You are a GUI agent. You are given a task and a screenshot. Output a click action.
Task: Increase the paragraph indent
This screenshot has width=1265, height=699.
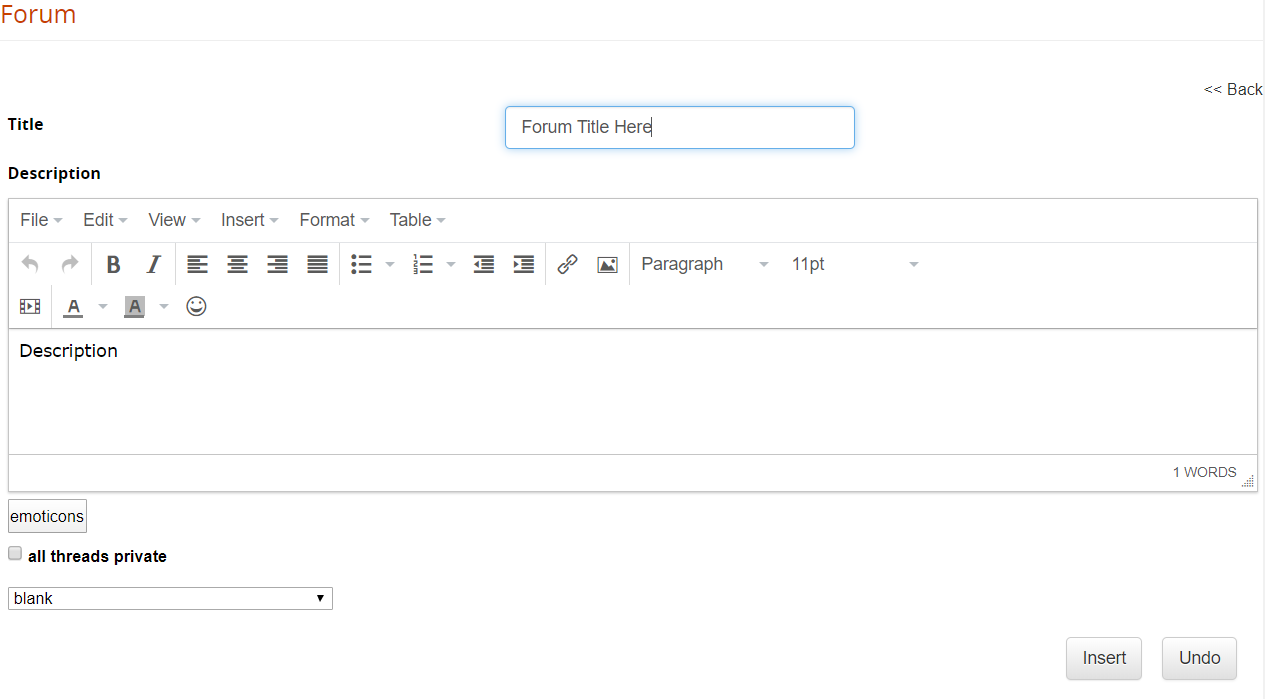[523, 264]
